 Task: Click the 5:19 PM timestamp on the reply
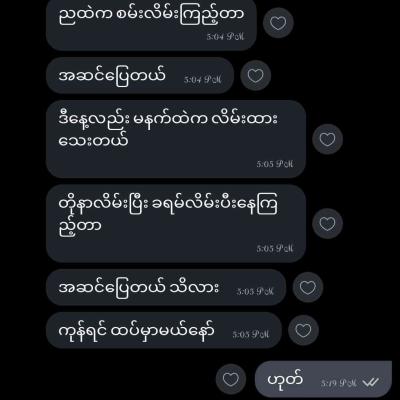pos(339,383)
